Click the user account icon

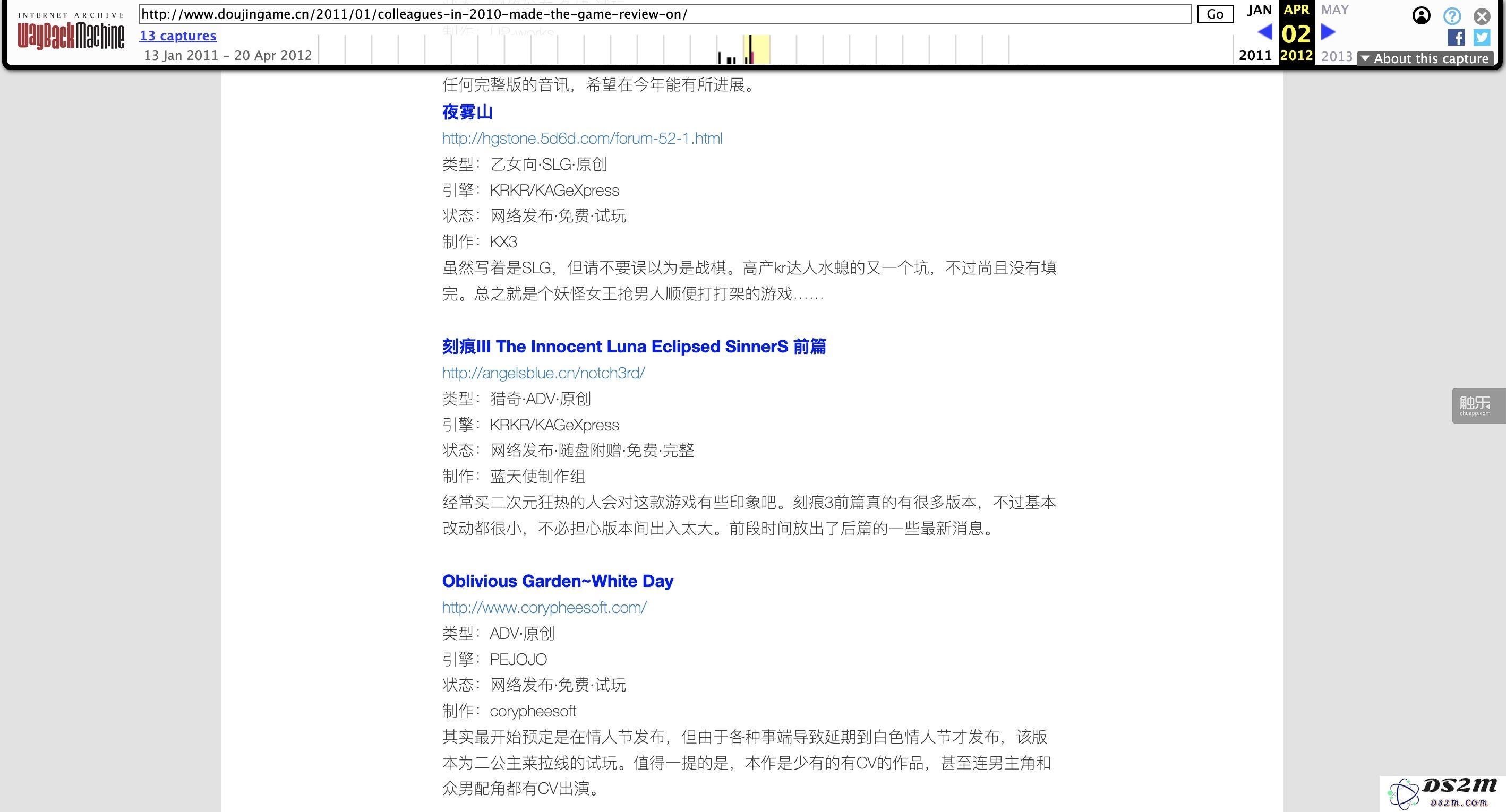pyautogui.click(x=1421, y=16)
